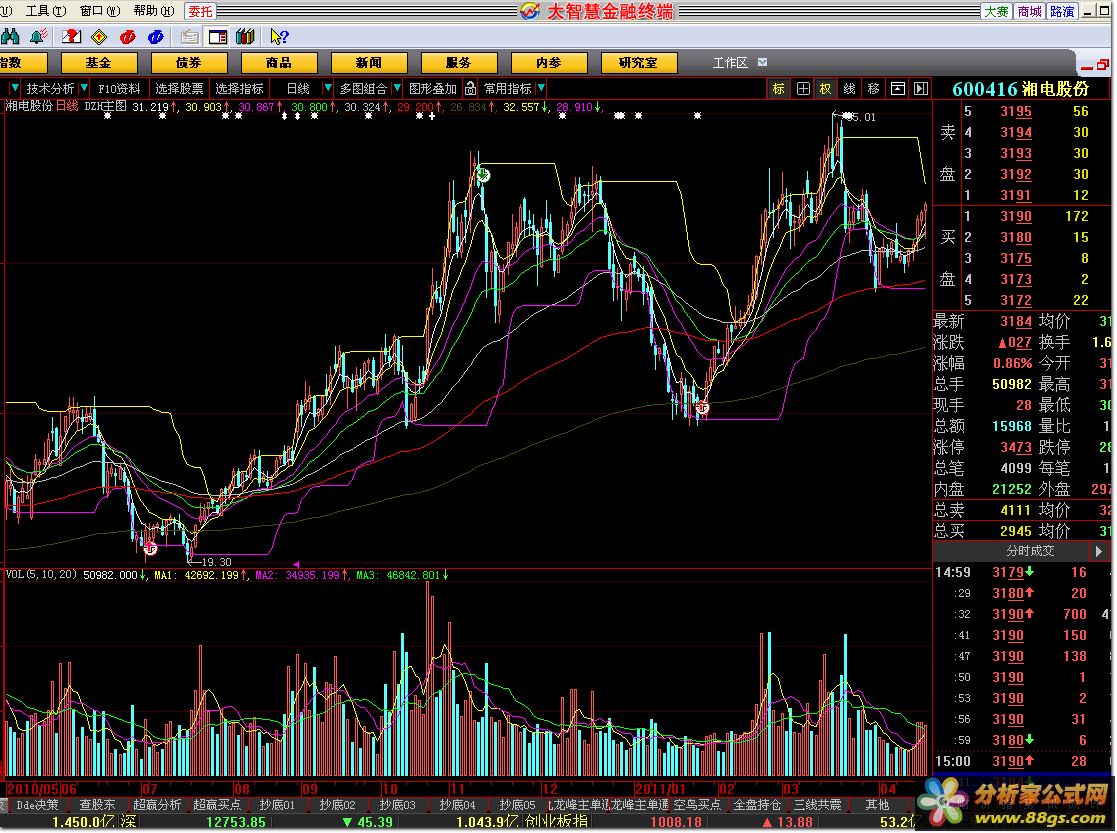Click the red buy marker at 2011/01 trough
This screenshot has width=1117, height=833.
(x=703, y=408)
